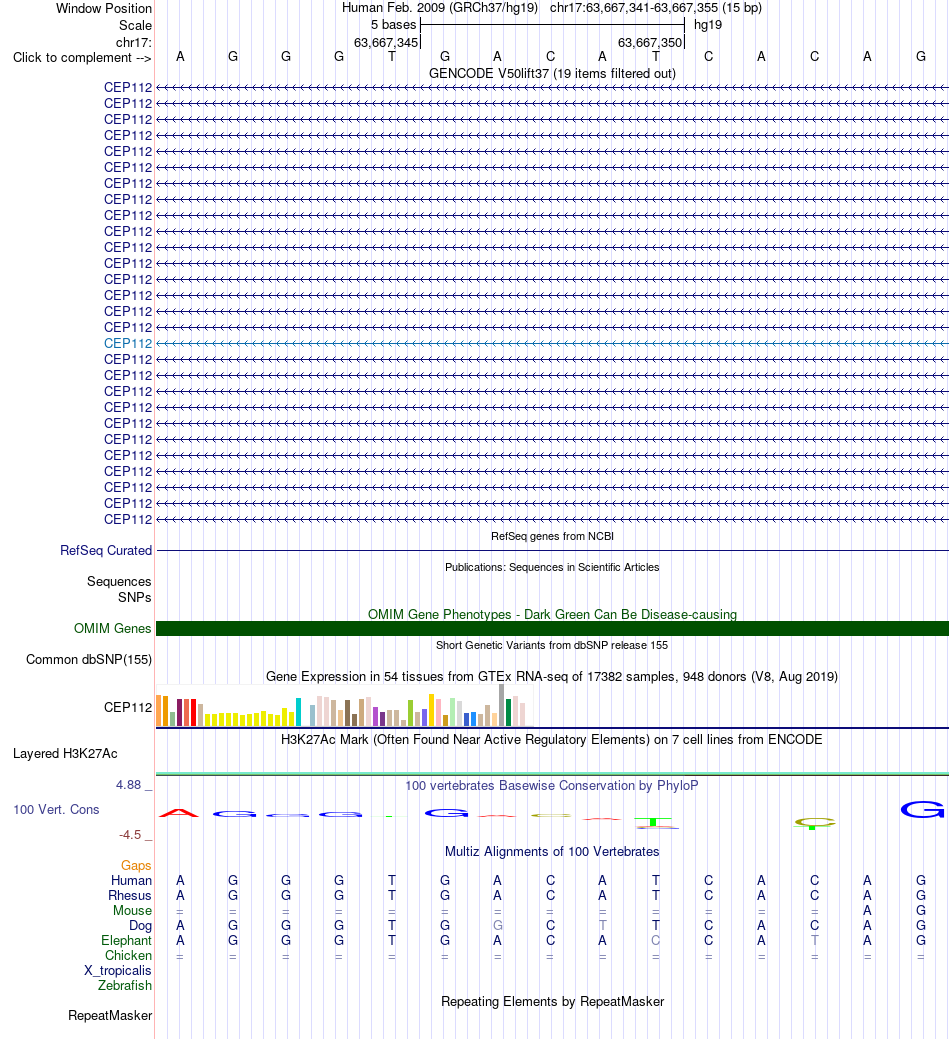The height and width of the screenshot is (1039, 950).
Task: Click the Sequences track label
Action: coord(119,581)
